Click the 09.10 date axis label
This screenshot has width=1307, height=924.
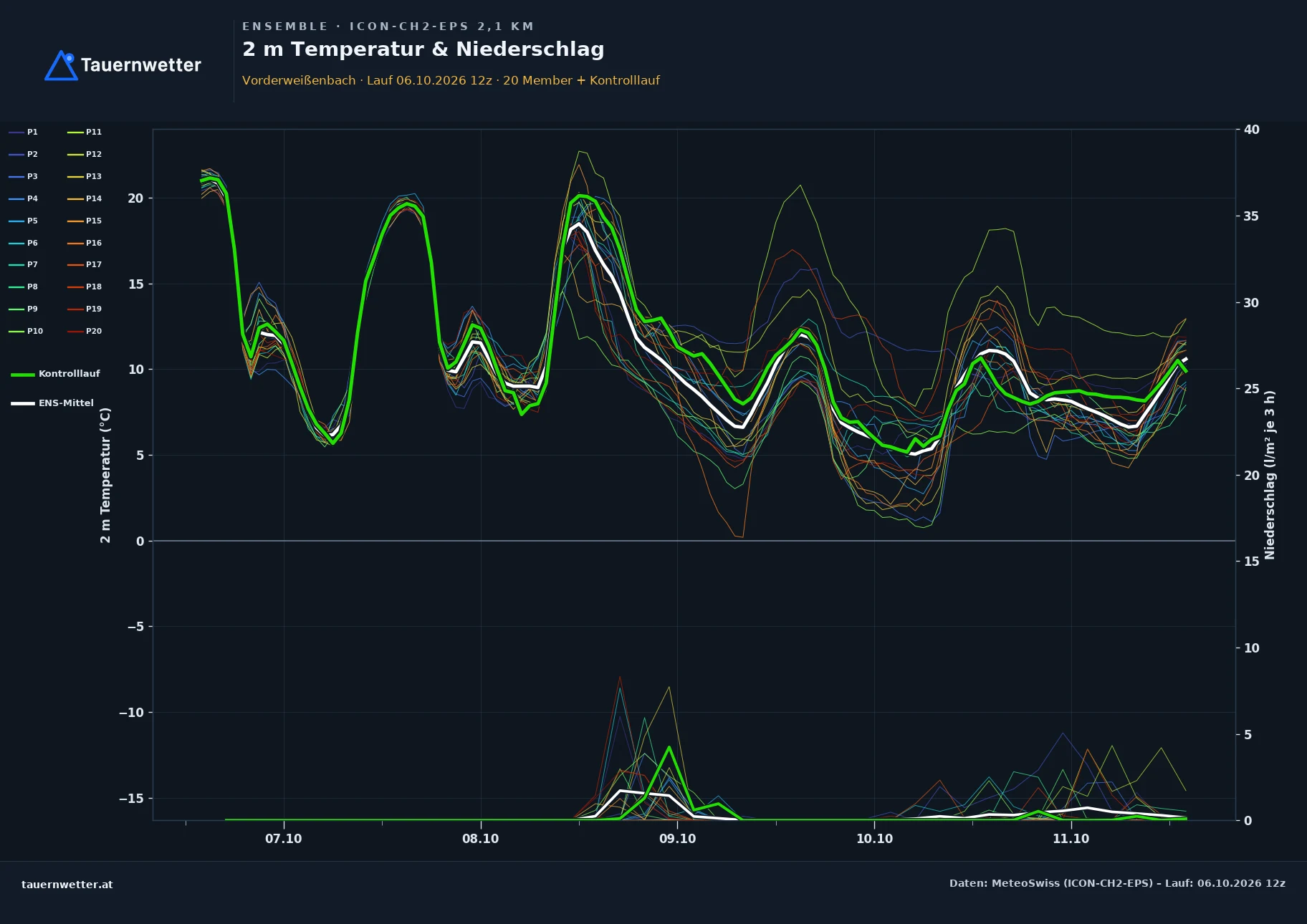[x=678, y=839]
